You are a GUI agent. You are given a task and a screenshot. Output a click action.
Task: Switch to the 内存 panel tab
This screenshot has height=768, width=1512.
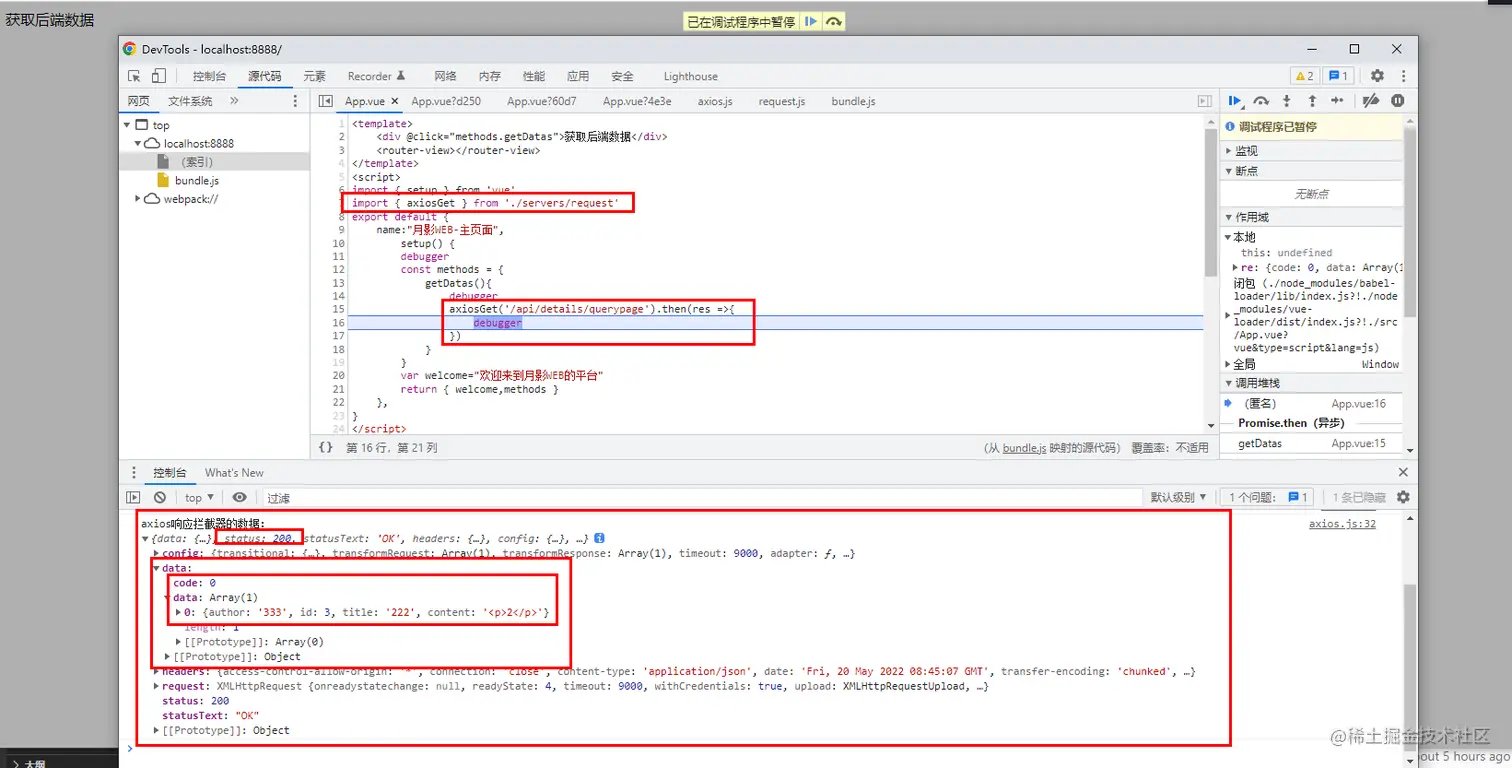(490, 76)
